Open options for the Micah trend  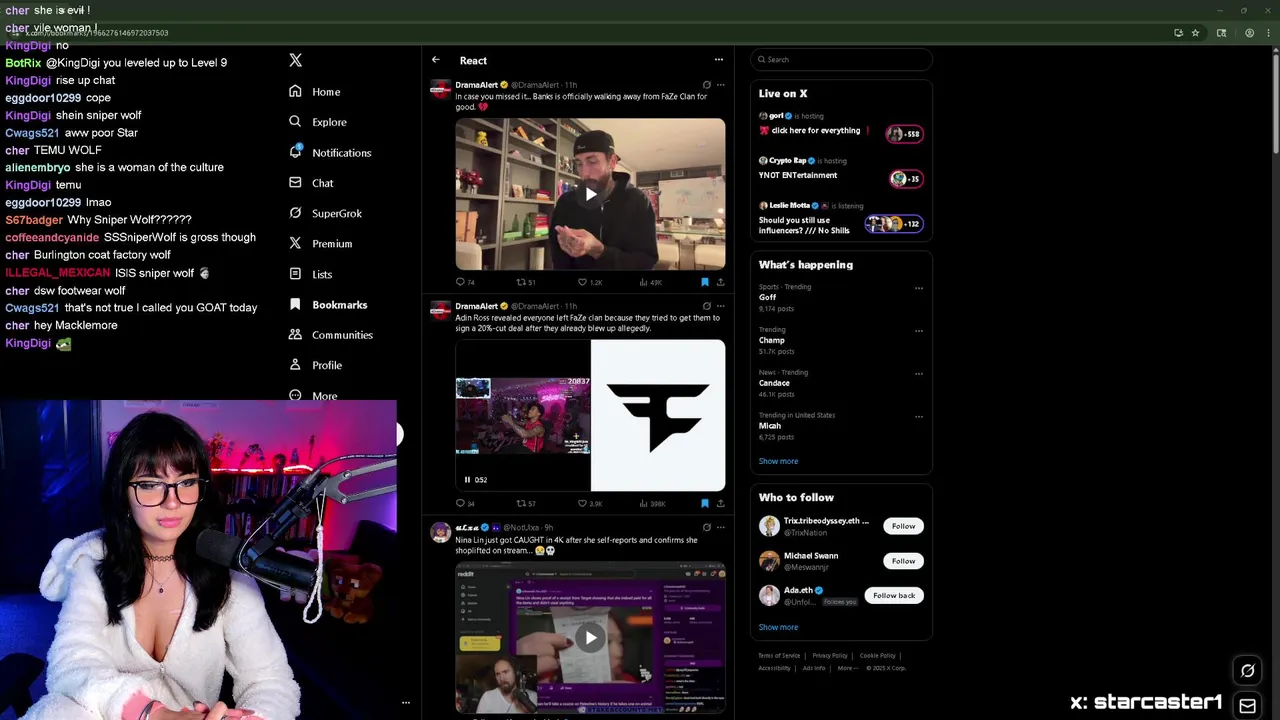tap(919, 417)
